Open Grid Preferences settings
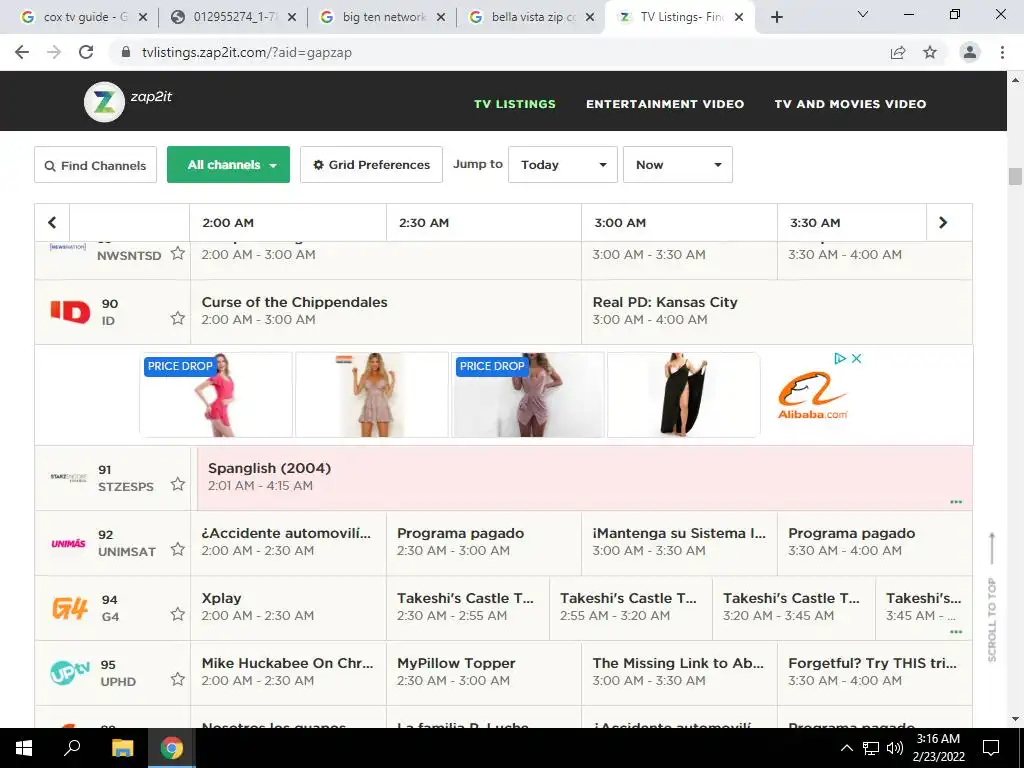1024x768 pixels. [x=372, y=165]
